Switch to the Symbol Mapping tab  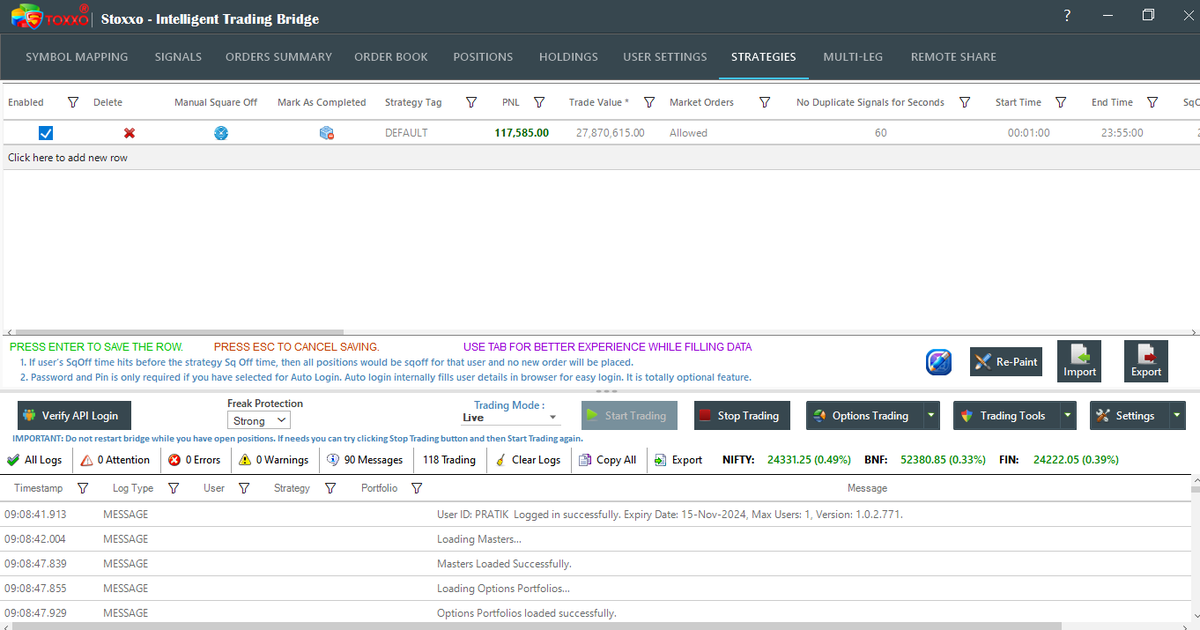tap(77, 57)
